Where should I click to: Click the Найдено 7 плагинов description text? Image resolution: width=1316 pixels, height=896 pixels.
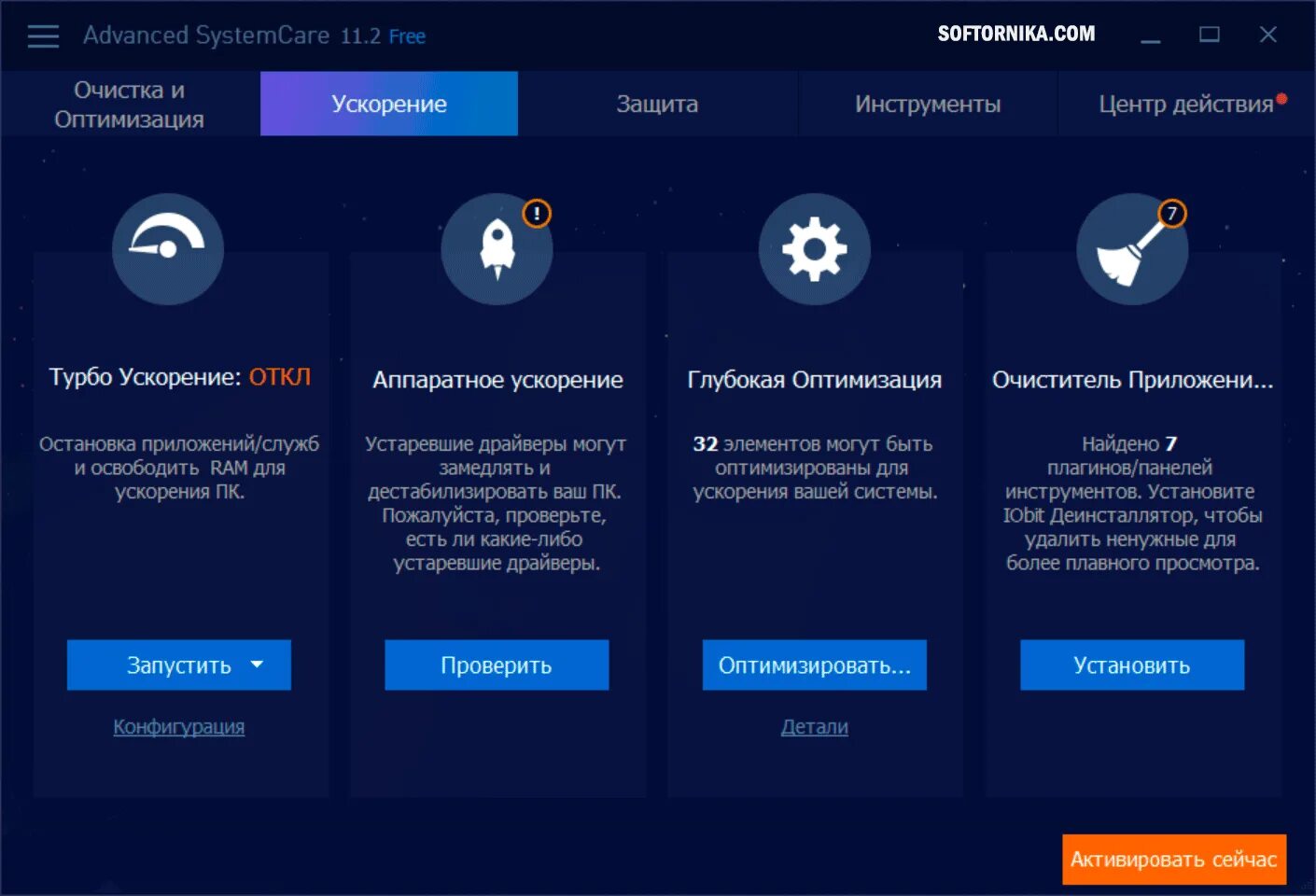(x=1132, y=503)
